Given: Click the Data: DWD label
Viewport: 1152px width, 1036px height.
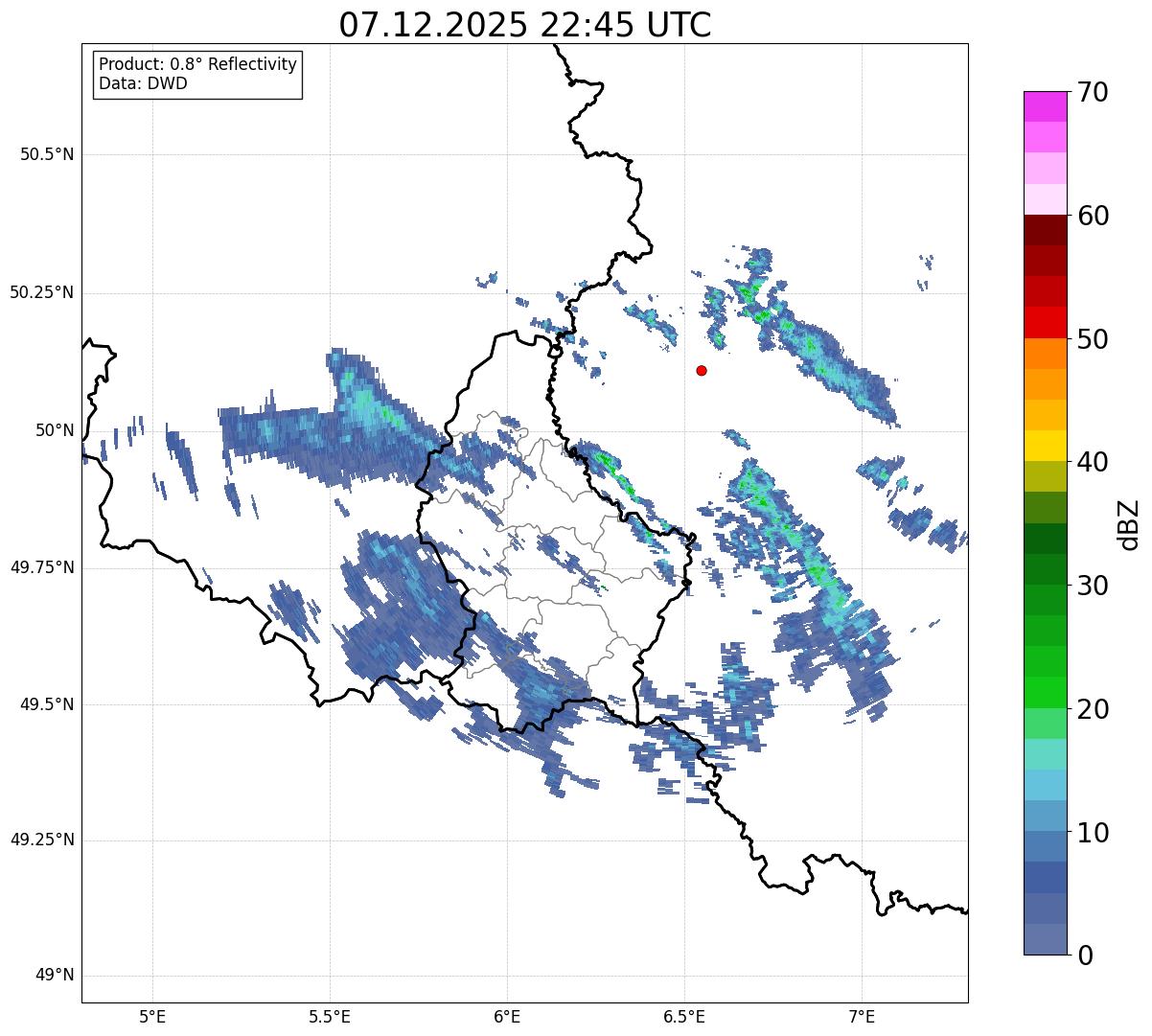Looking at the screenshot, I should (143, 83).
